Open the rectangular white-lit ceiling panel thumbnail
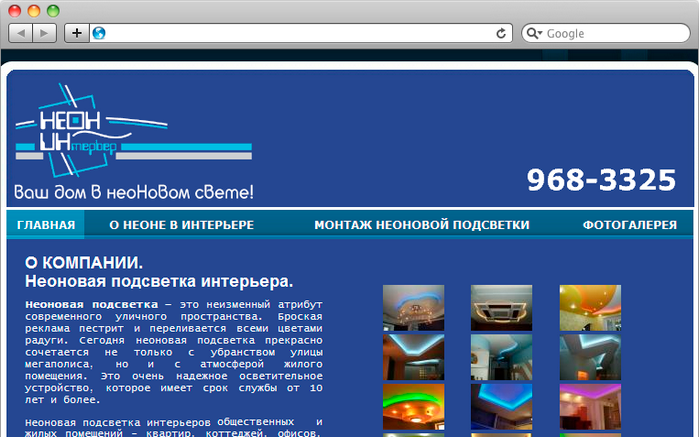 click(x=502, y=307)
